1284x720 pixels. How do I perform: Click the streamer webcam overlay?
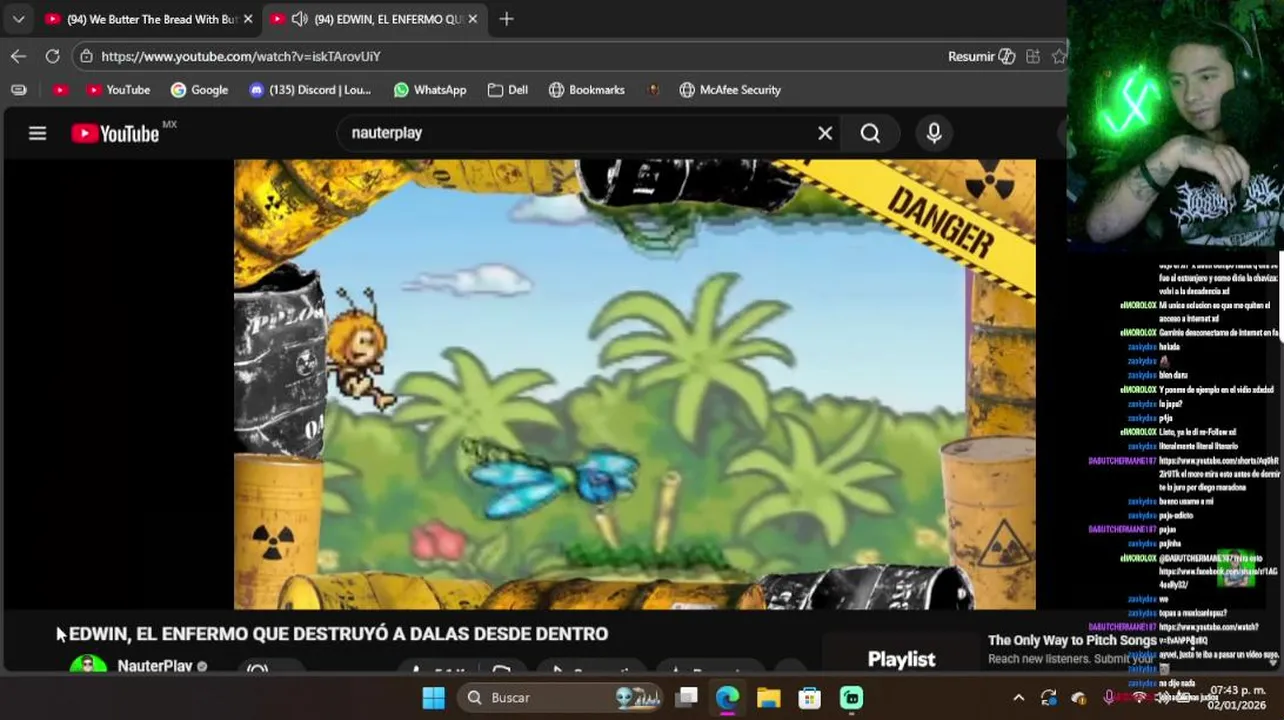[x=1175, y=123]
